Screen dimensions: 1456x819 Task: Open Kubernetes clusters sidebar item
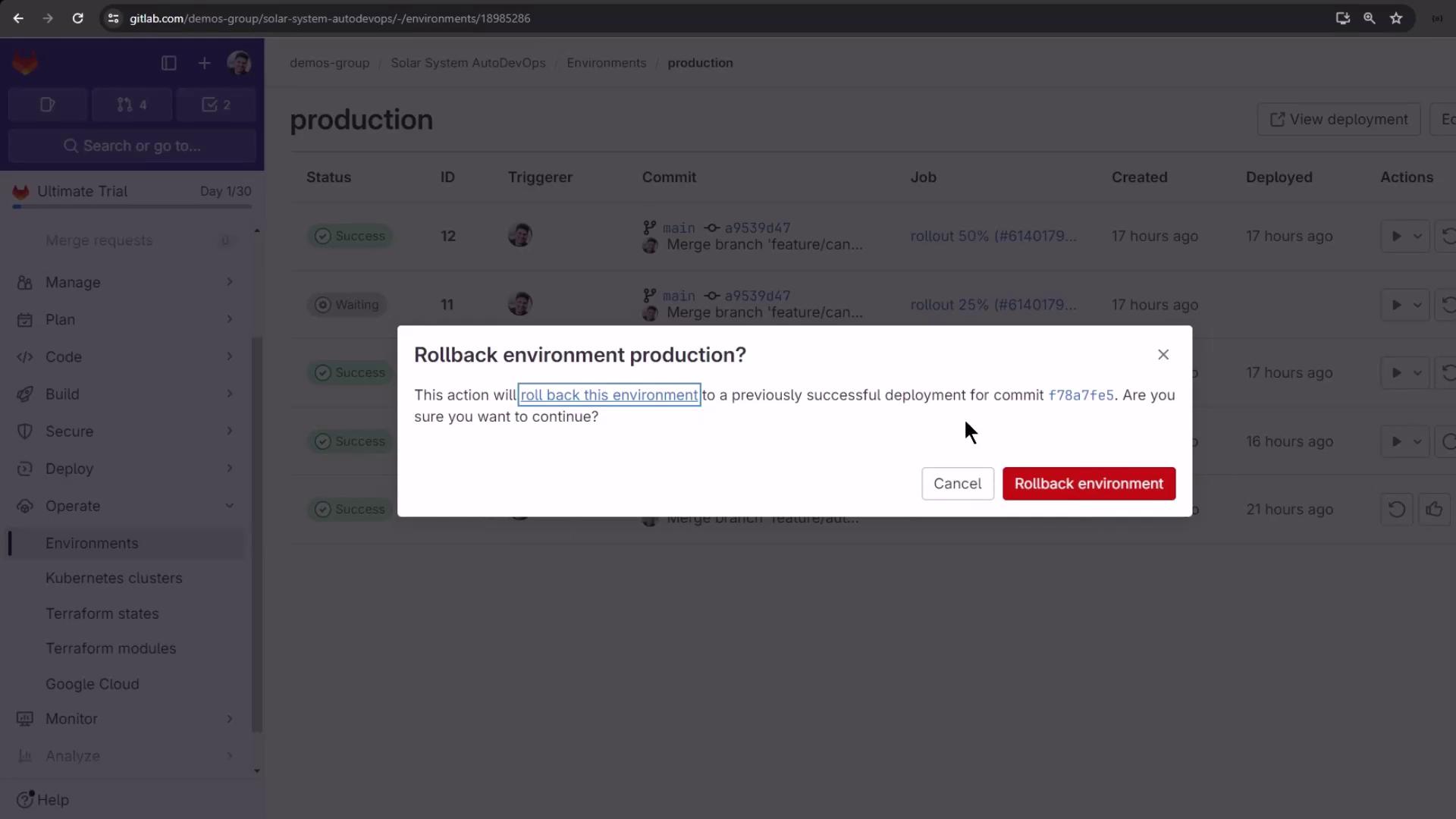pyautogui.click(x=114, y=578)
